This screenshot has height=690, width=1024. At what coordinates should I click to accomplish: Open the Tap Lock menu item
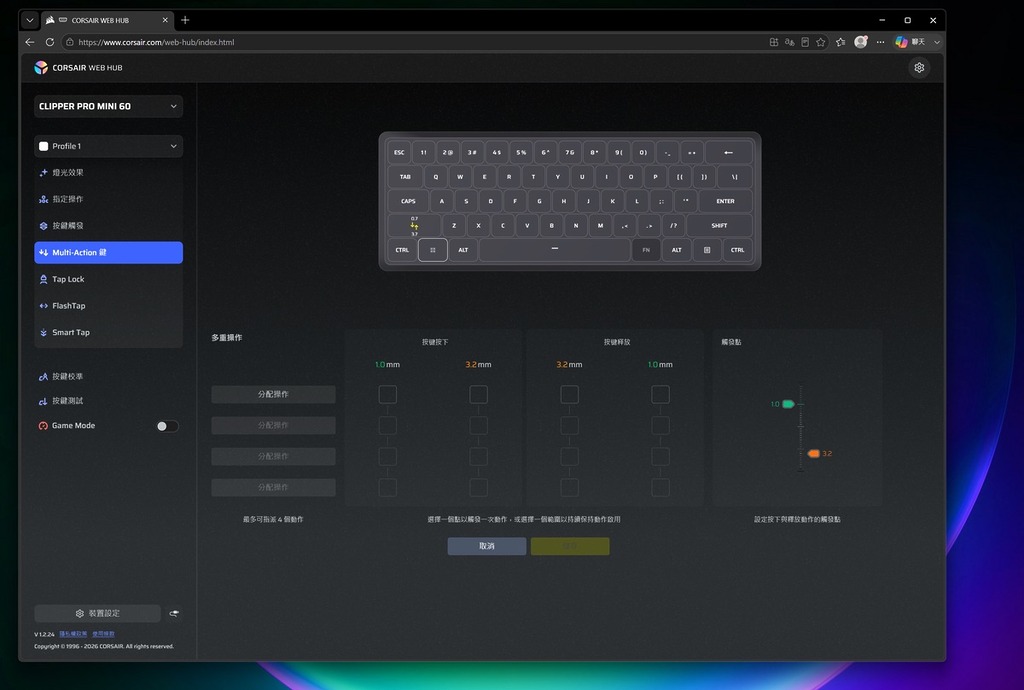click(x=108, y=279)
